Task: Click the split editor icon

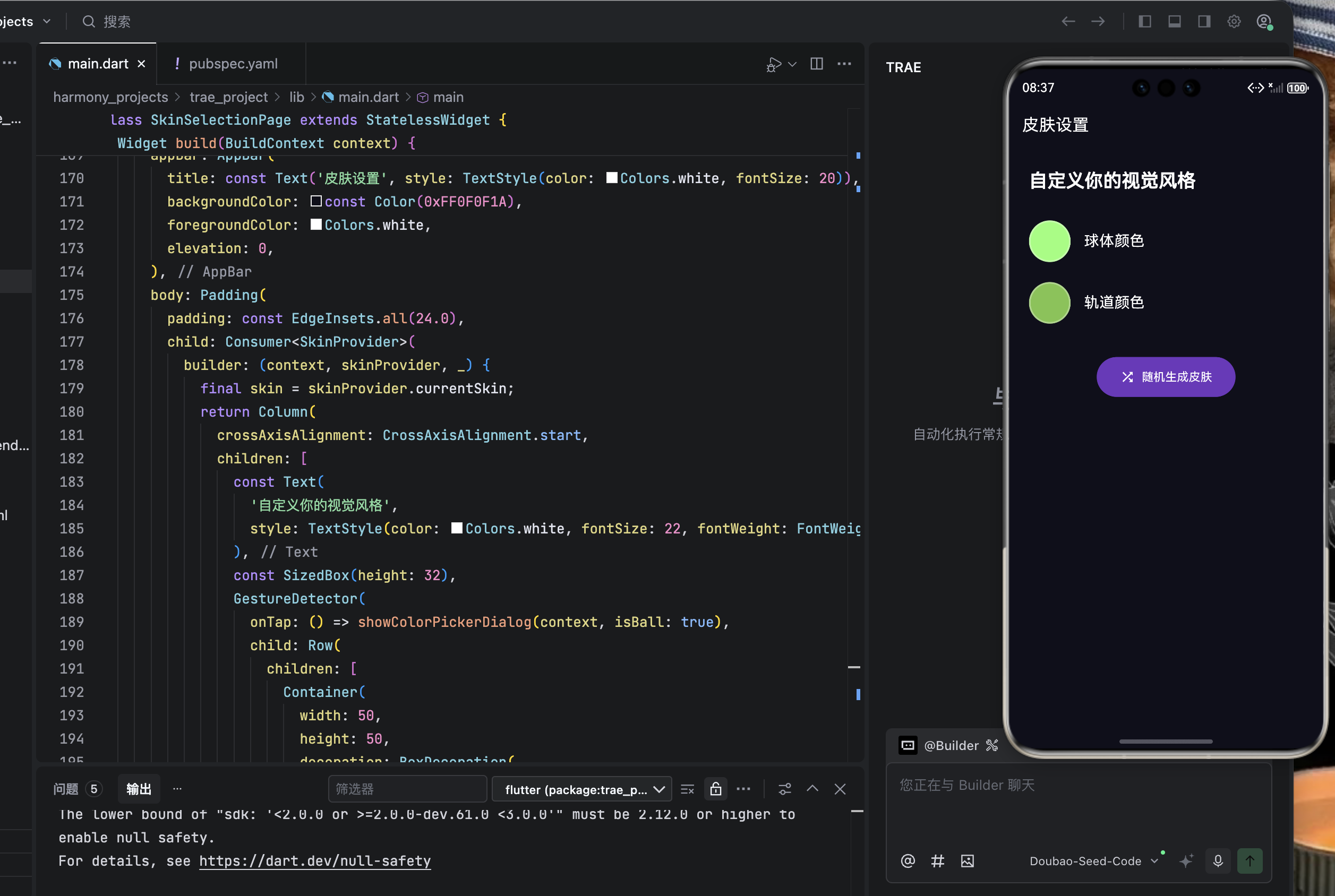Action: click(816, 64)
